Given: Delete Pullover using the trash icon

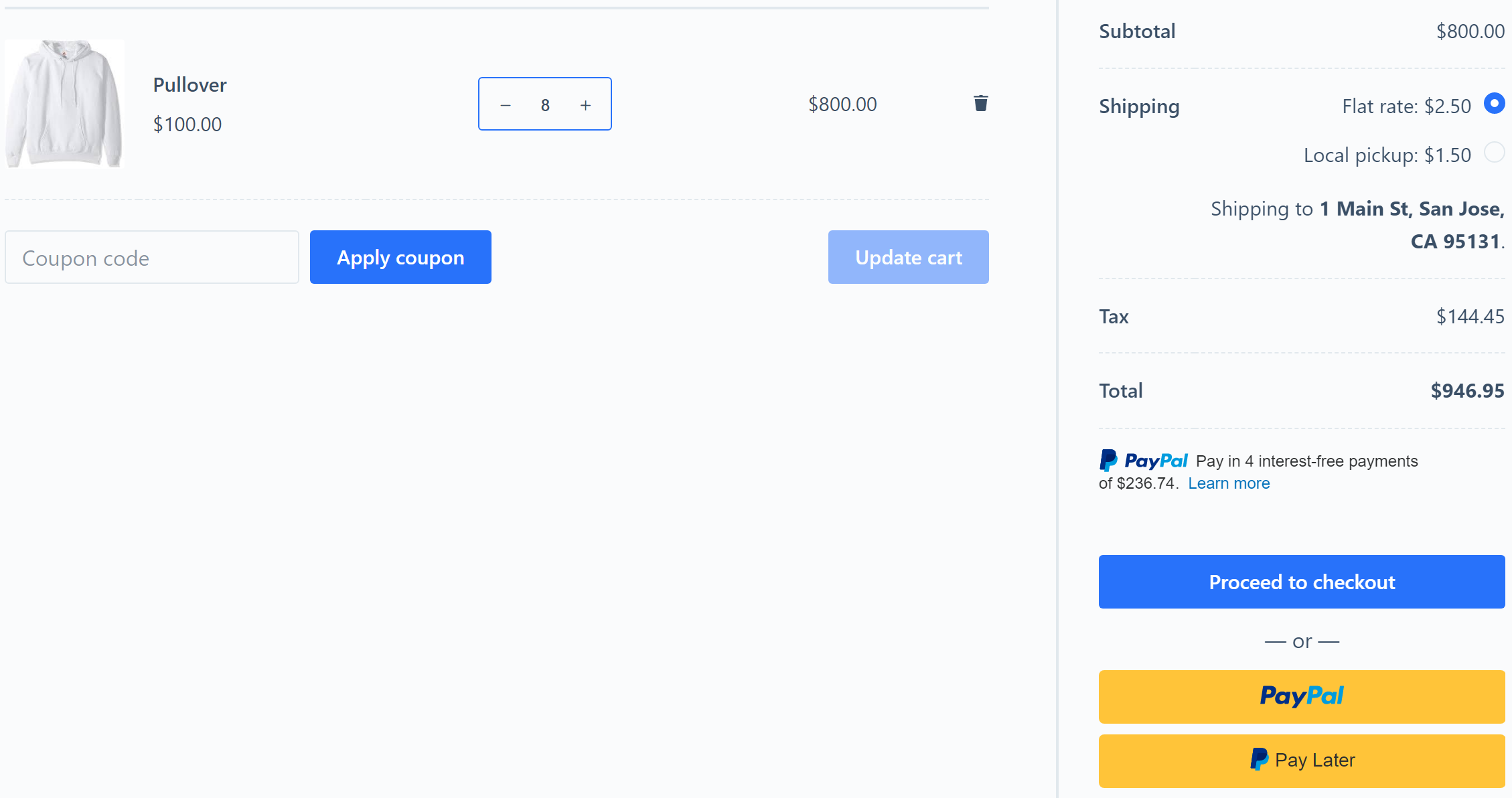Looking at the screenshot, I should tap(980, 103).
